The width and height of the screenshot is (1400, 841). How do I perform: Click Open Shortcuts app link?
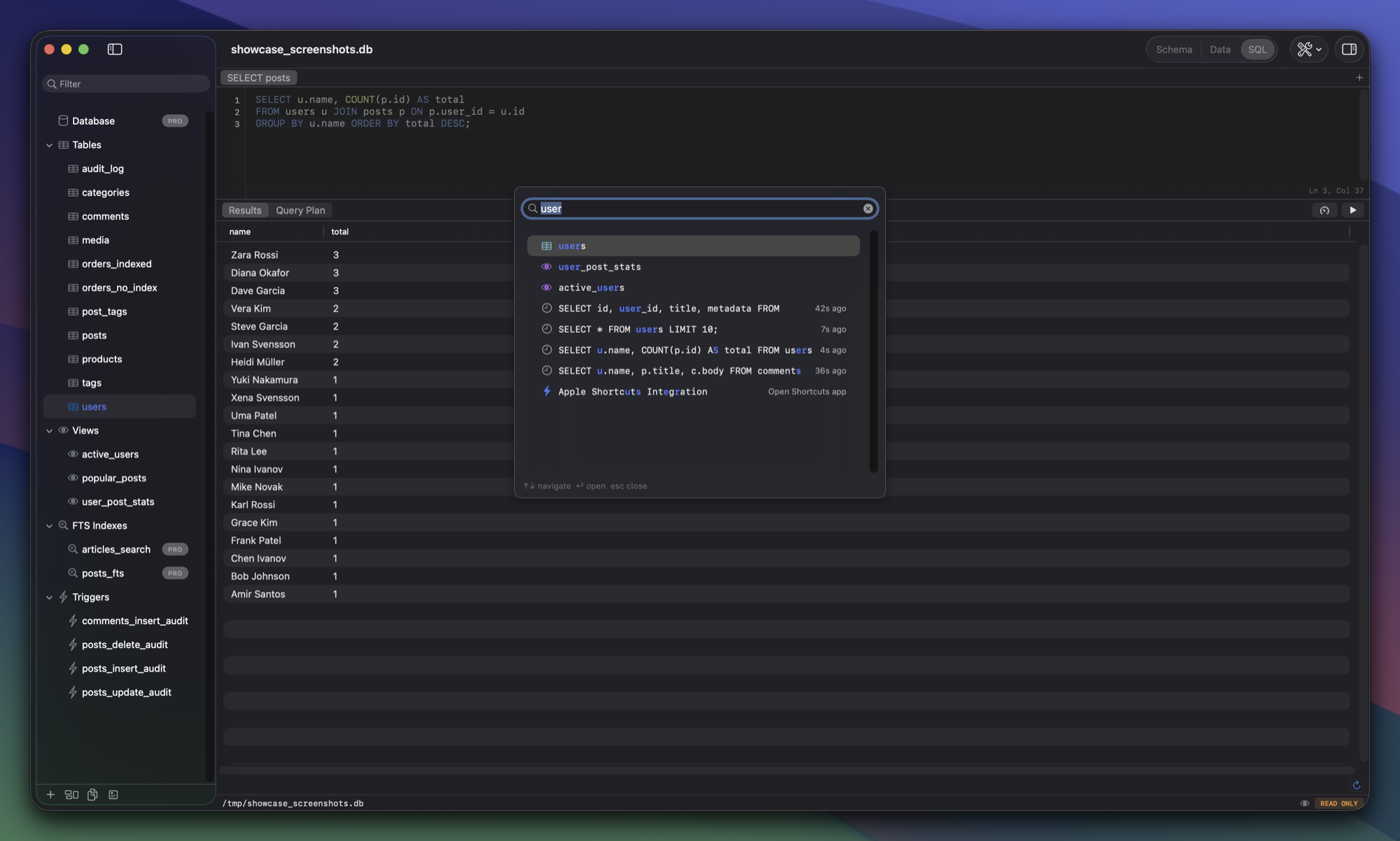[807, 392]
